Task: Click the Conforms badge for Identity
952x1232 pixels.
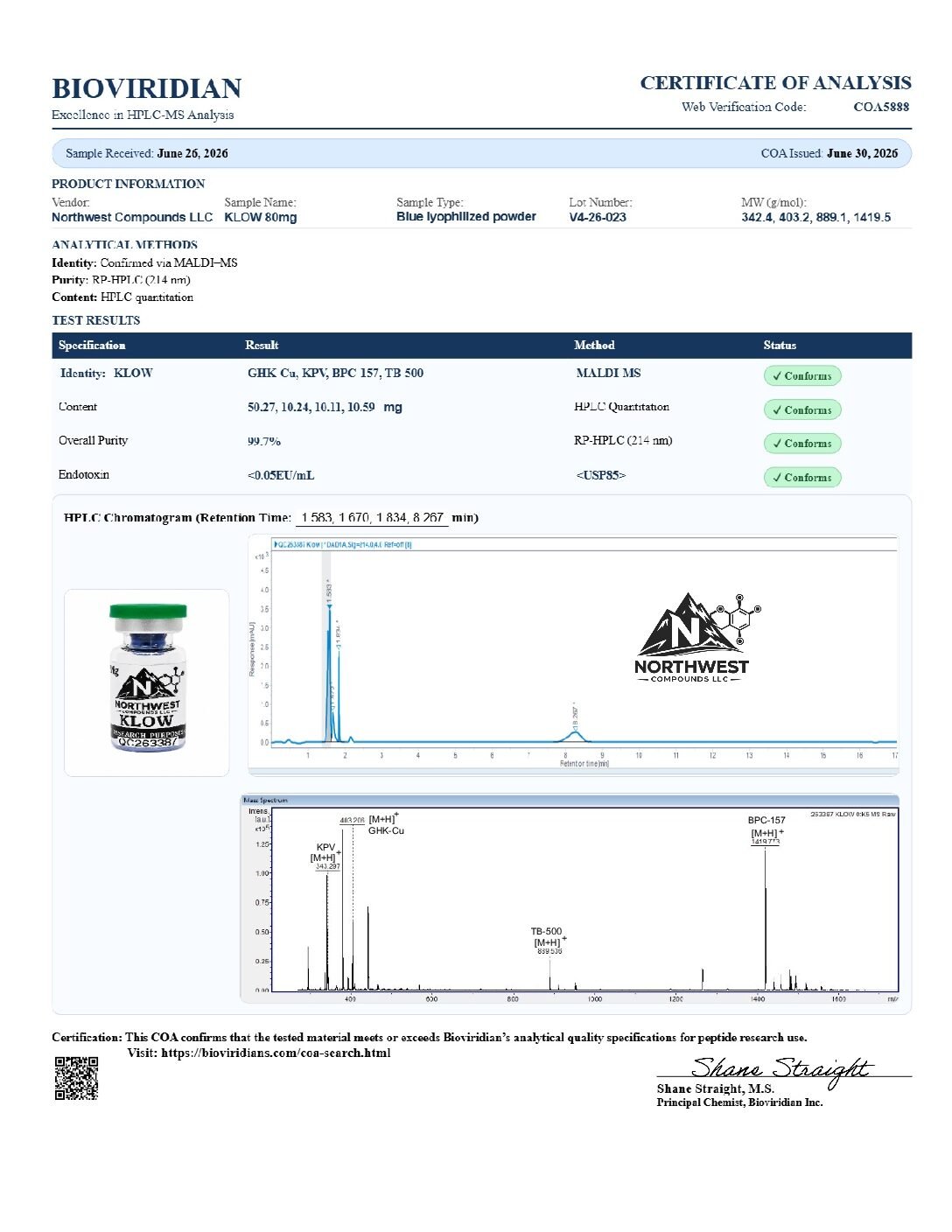Action: click(x=802, y=375)
